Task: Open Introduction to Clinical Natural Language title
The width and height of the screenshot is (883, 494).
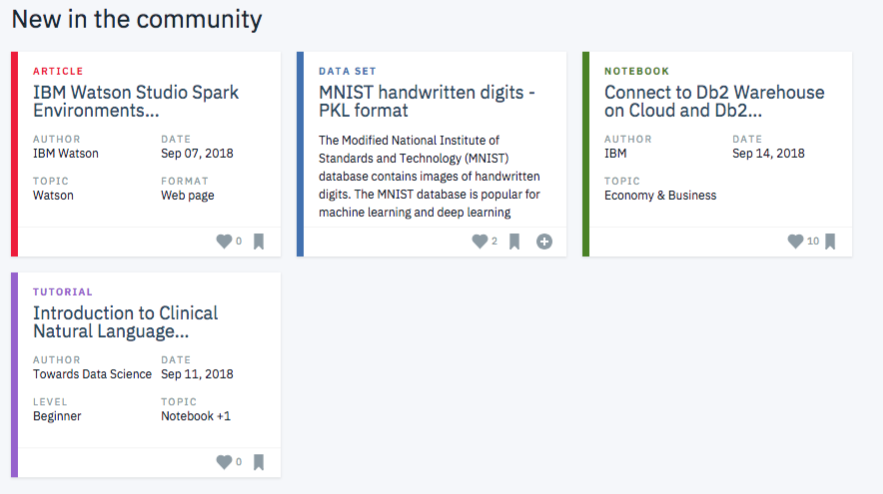Action: pyautogui.click(x=125, y=322)
